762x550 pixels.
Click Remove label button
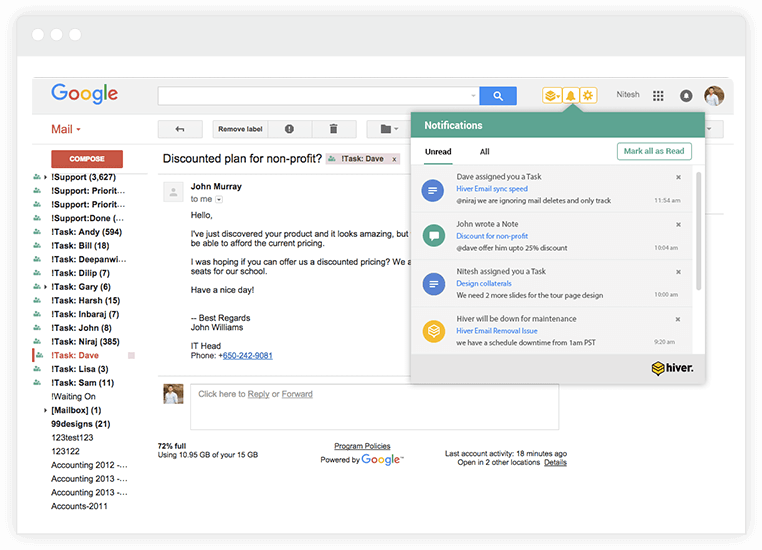[x=240, y=129]
